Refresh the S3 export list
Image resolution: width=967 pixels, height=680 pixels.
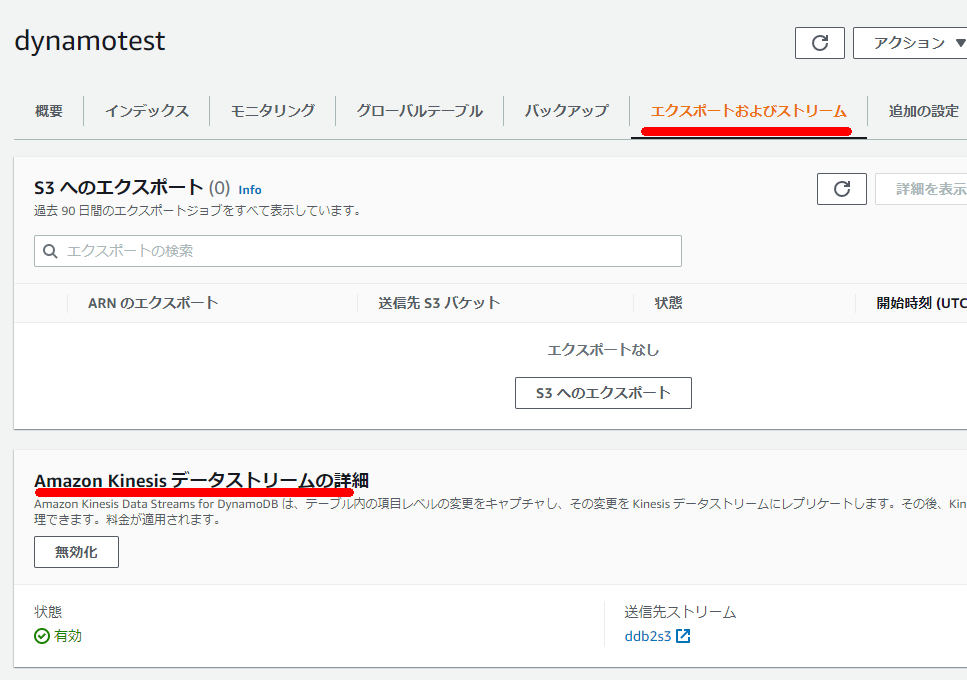point(841,189)
